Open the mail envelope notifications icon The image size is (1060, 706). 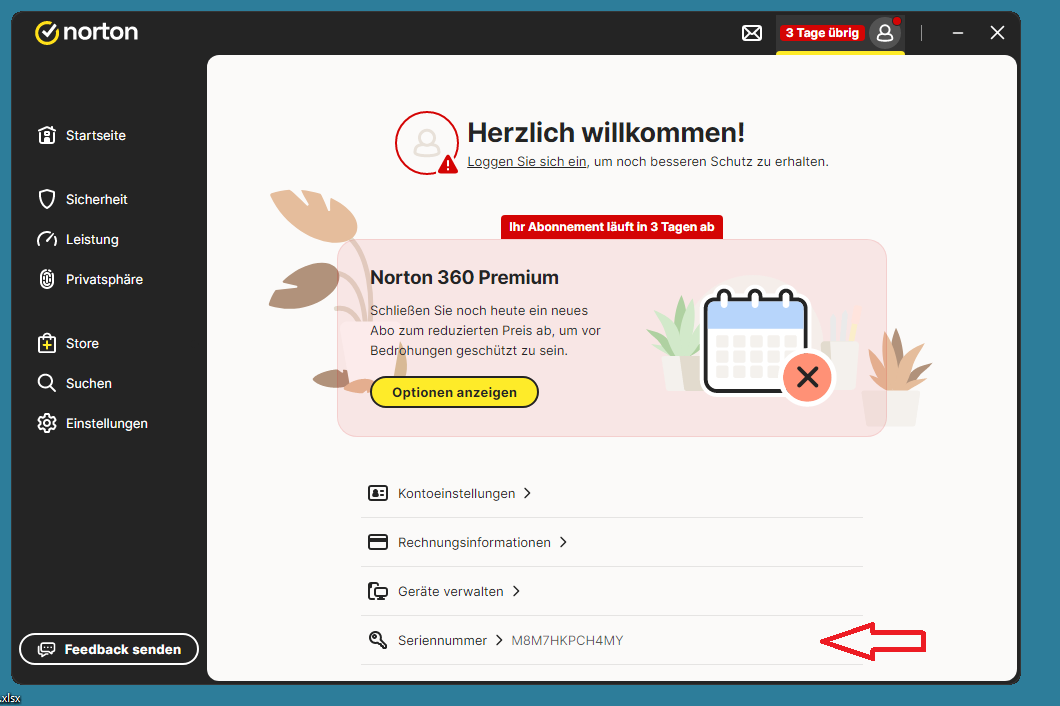[752, 33]
